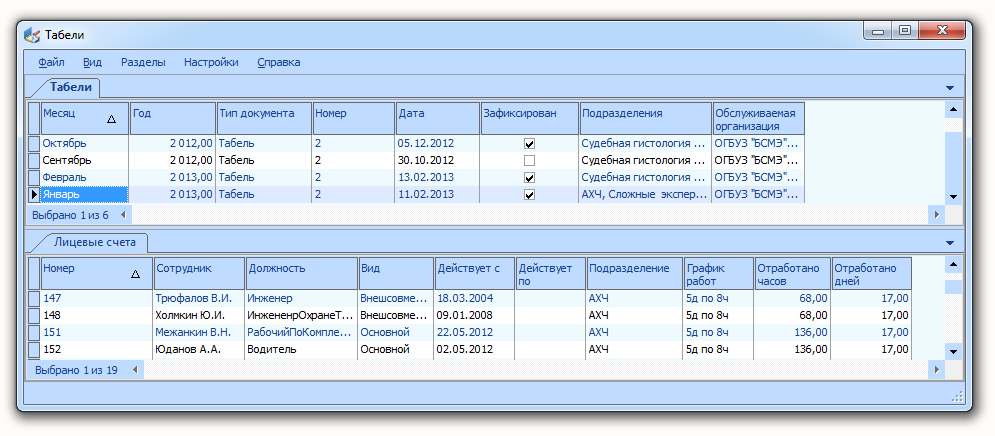995x436 pixels.
Task: Select the Февраль month cell
Action: click(85, 178)
